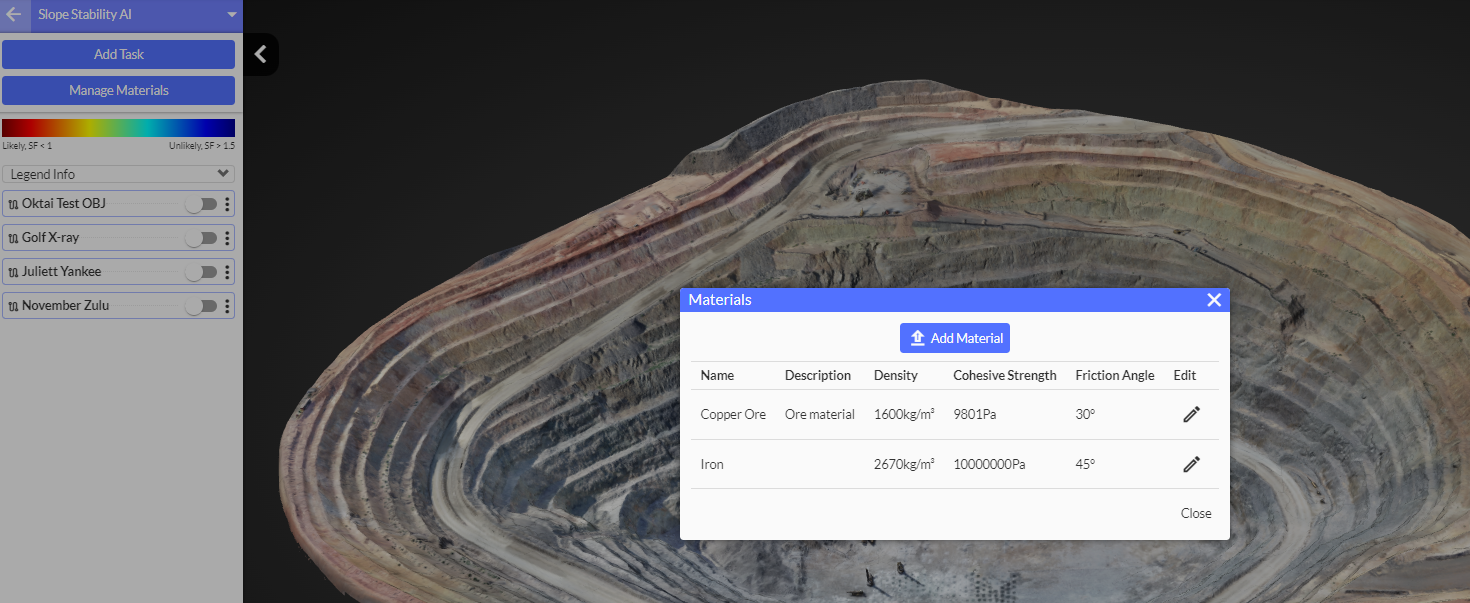Click Add Task button
This screenshot has height=603, width=1470.
[x=118, y=54]
